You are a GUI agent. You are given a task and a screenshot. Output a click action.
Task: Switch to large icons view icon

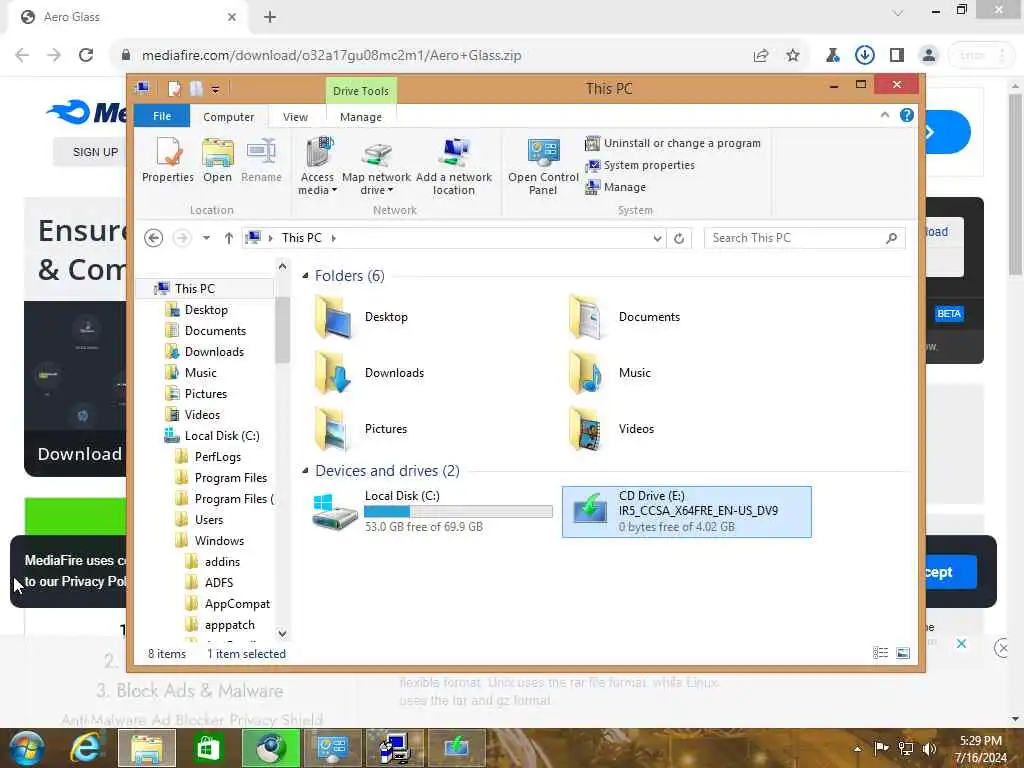903,652
